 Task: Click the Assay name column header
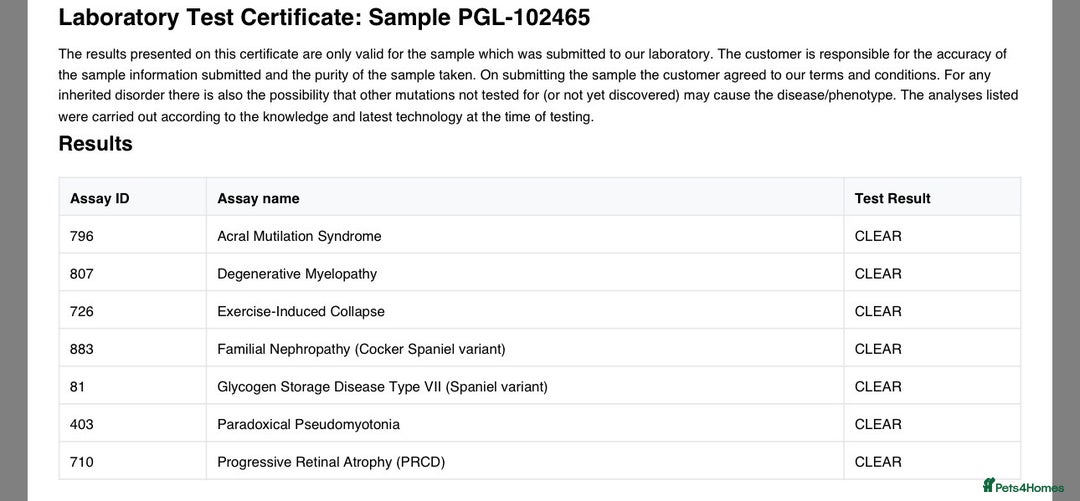click(x=258, y=198)
